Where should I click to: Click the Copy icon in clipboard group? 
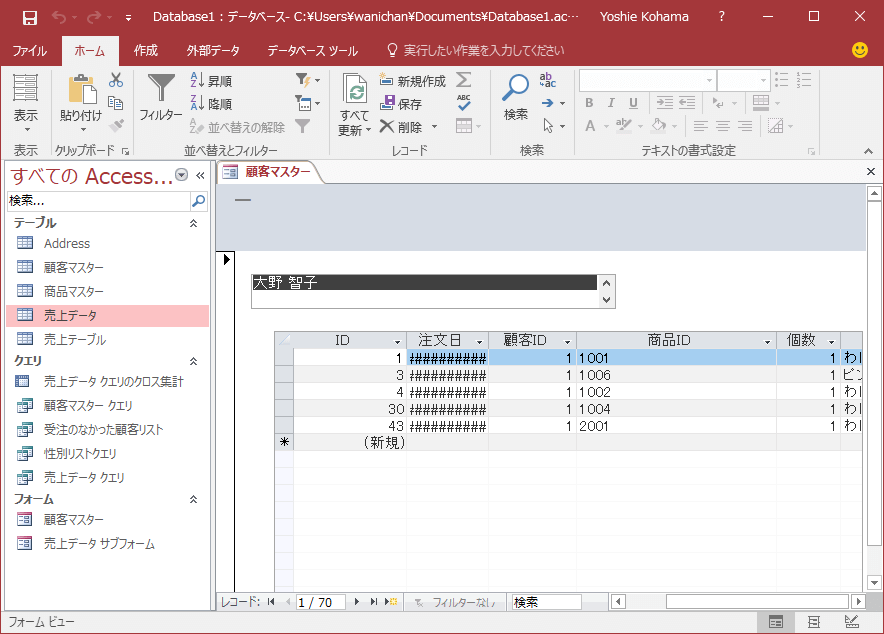click(x=116, y=103)
